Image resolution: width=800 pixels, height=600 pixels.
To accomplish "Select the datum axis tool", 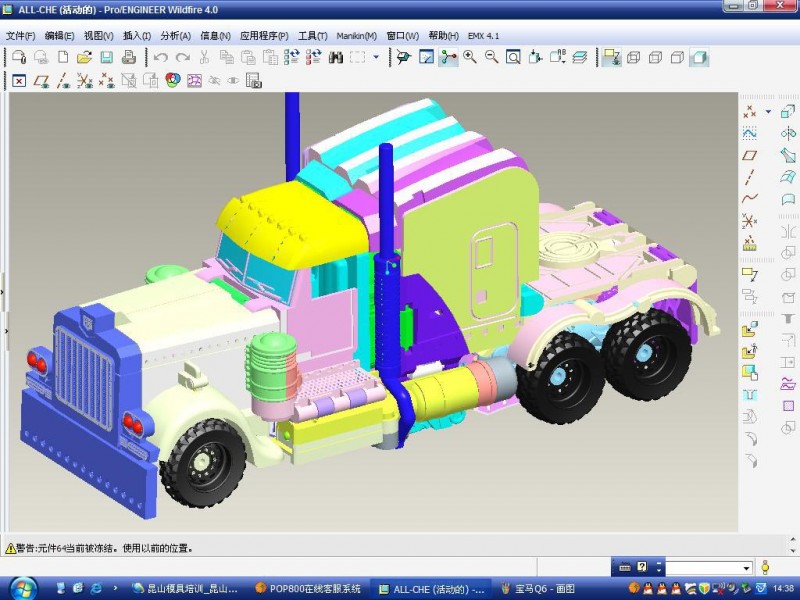I will (749, 177).
